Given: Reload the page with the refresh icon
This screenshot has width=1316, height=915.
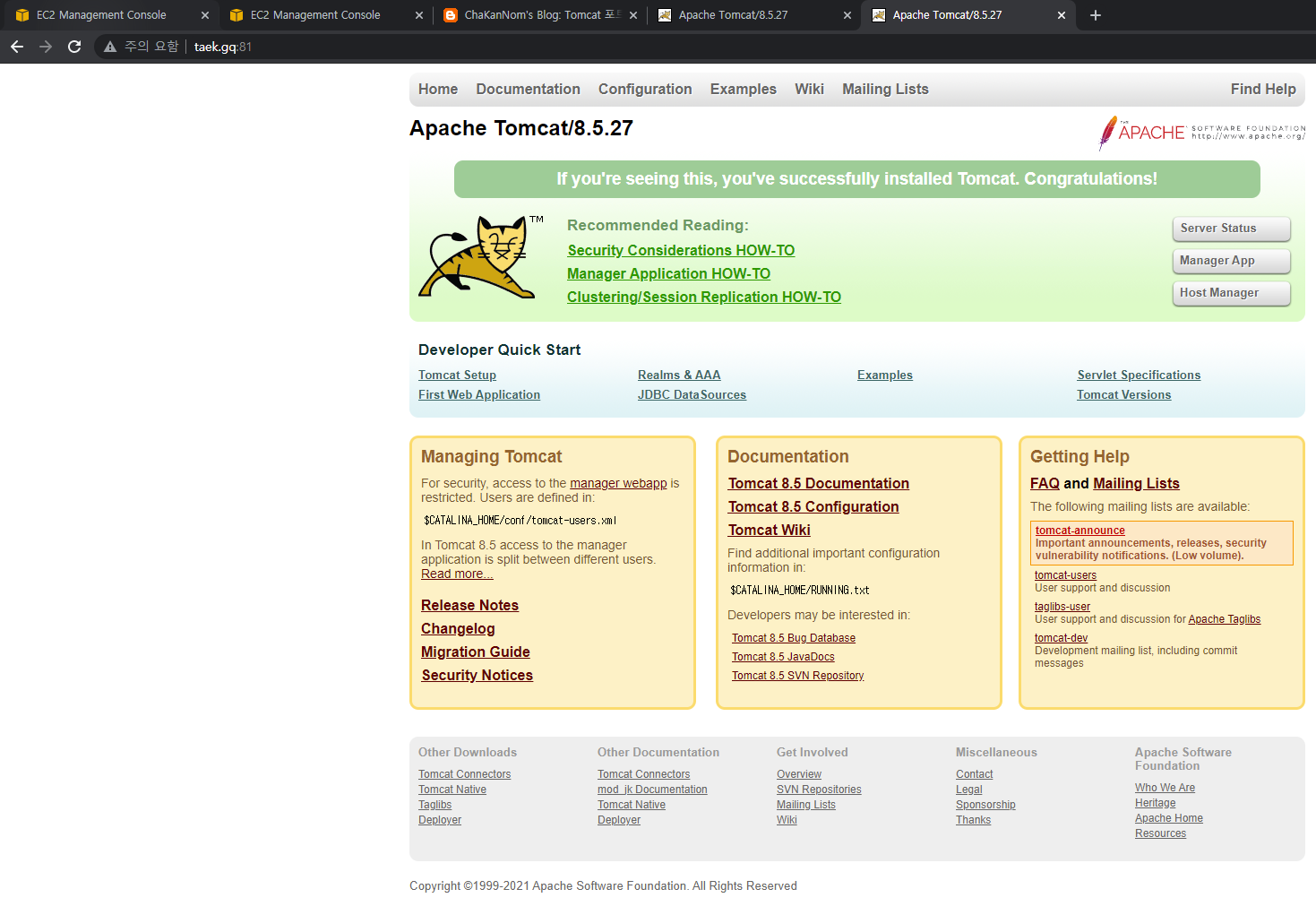Looking at the screenshot, I should 74,47.
